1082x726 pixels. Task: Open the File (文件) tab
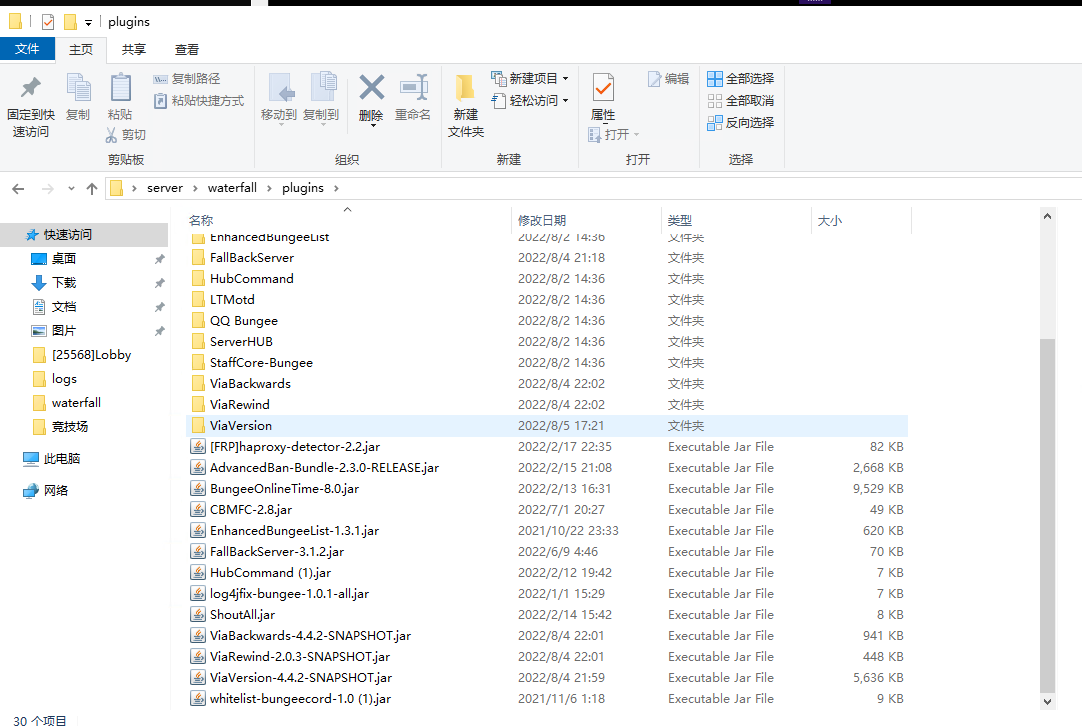28,49
